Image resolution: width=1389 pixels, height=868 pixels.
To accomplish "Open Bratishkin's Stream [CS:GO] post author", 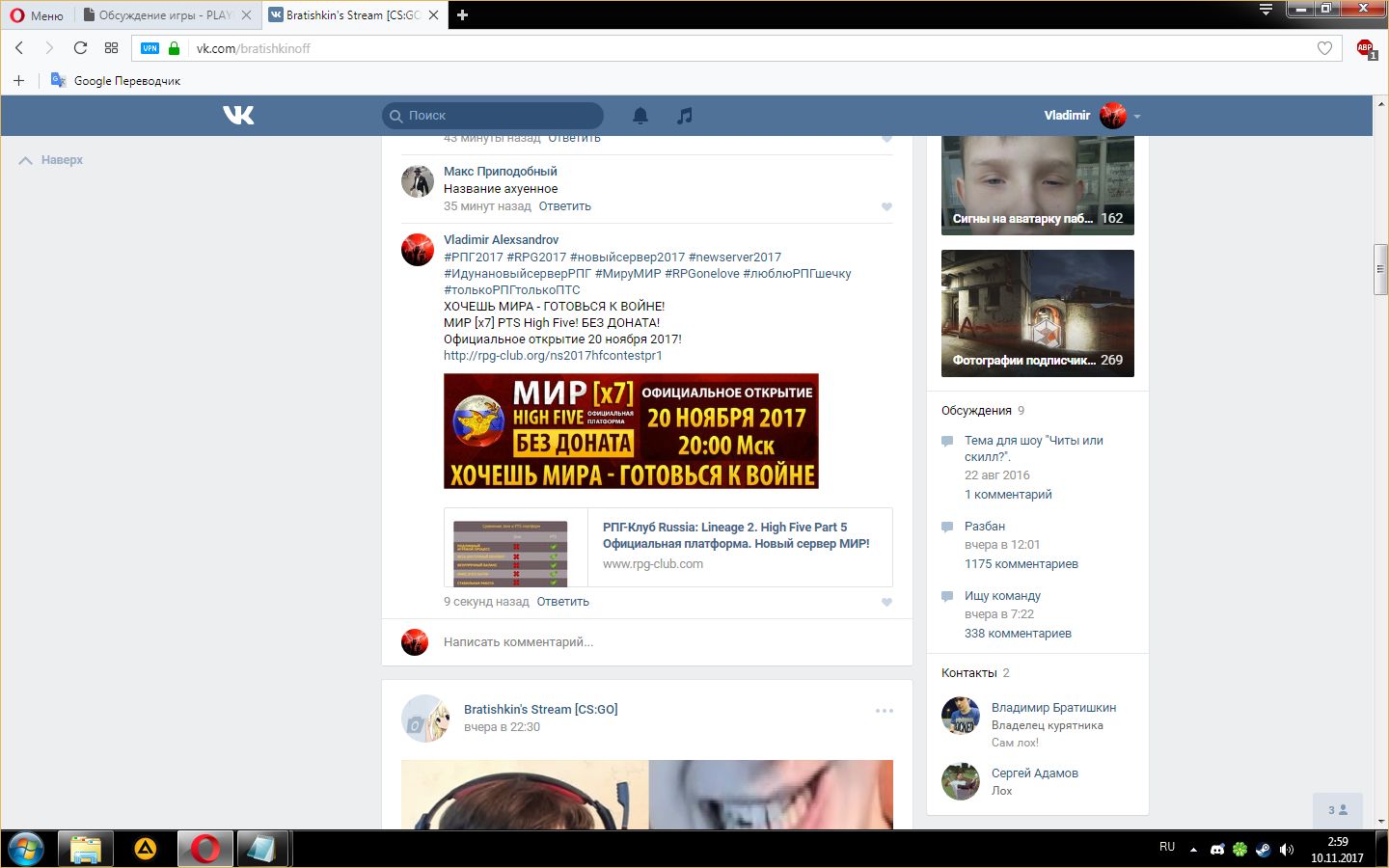I will tap(540, 710).
